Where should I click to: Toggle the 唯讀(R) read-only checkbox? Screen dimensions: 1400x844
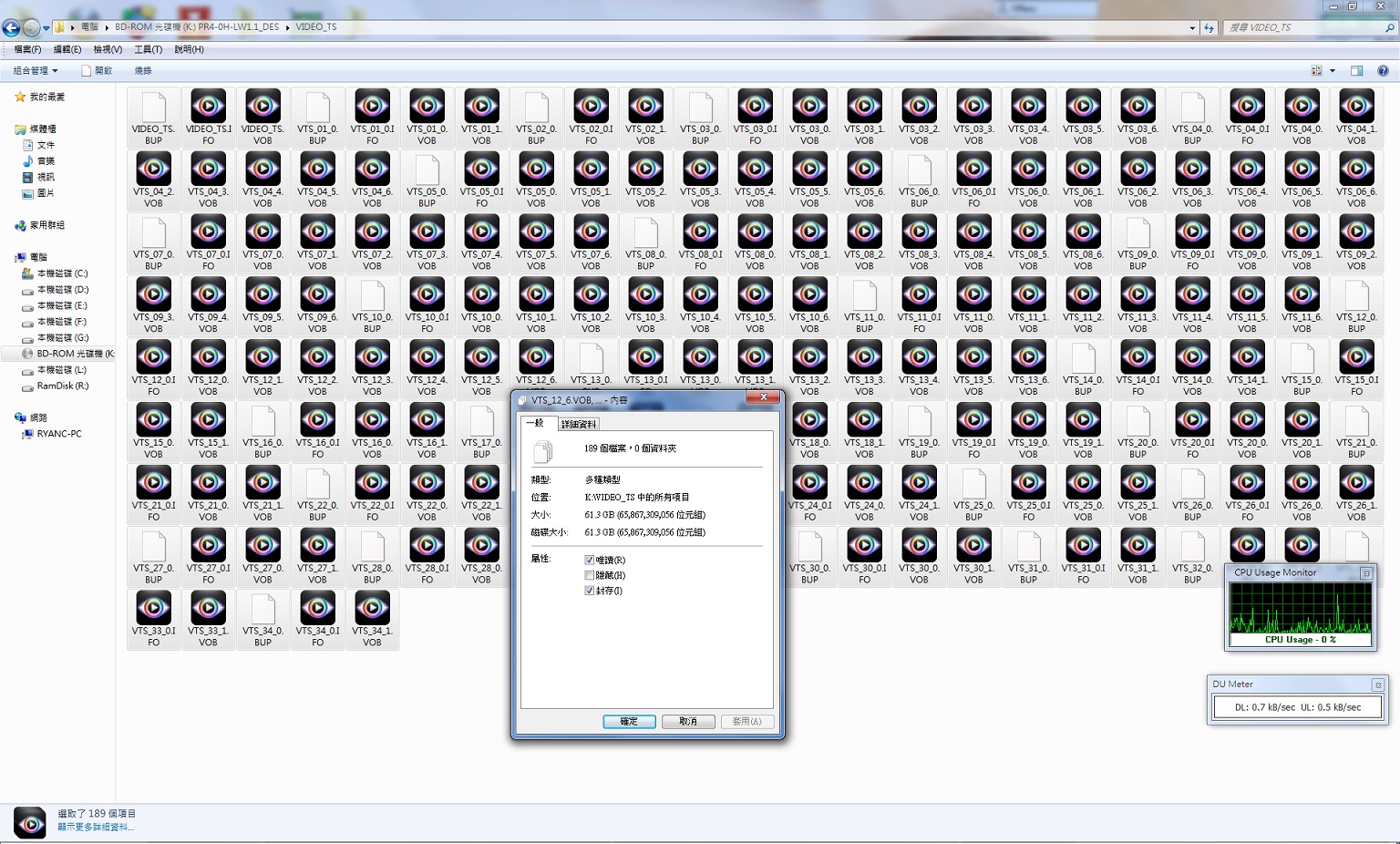pos(589,560)
